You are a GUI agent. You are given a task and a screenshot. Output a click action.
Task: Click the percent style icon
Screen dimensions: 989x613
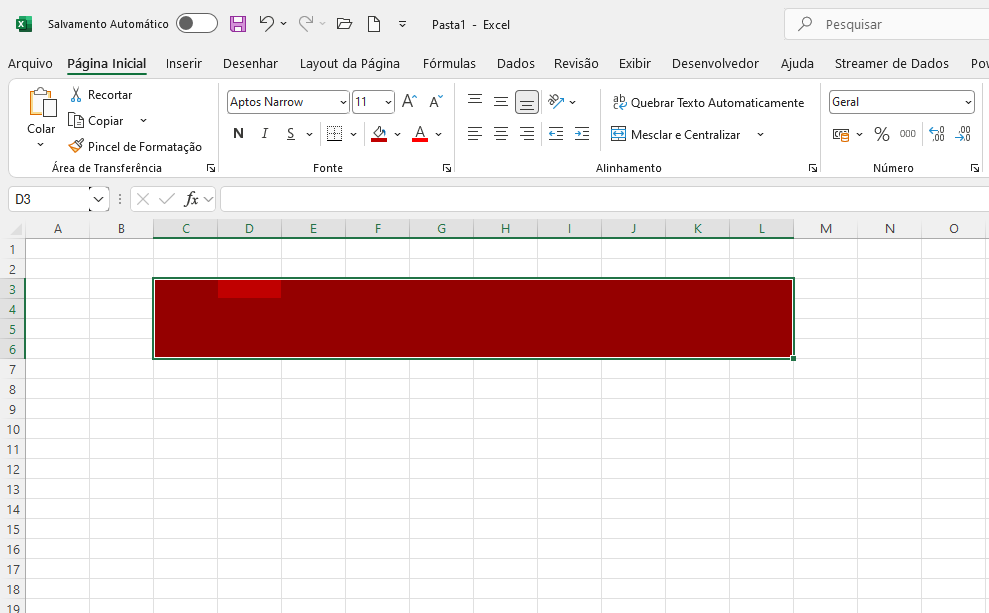click(x=881, y=134)
